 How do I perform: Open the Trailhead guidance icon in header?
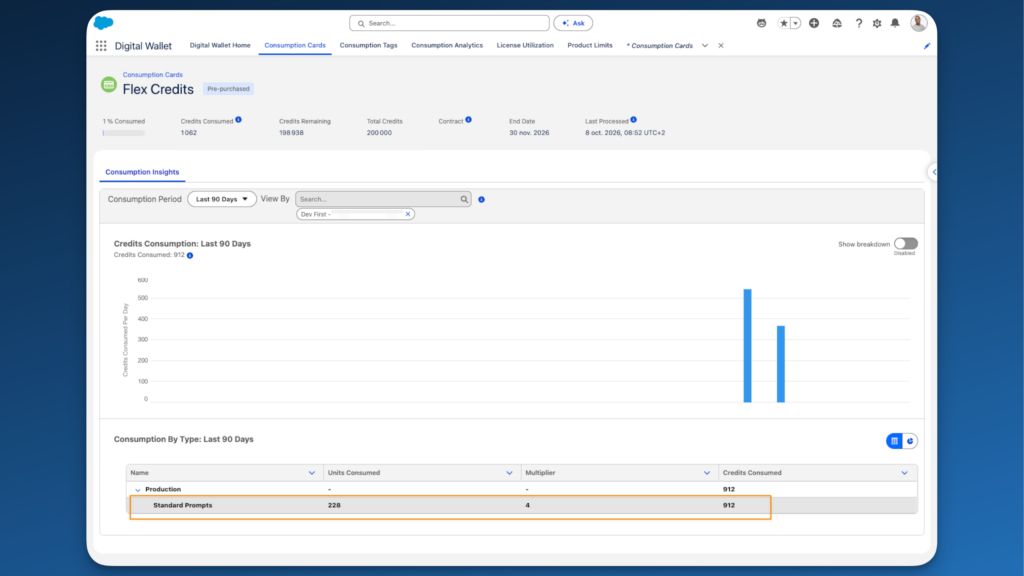pos(837,23)
